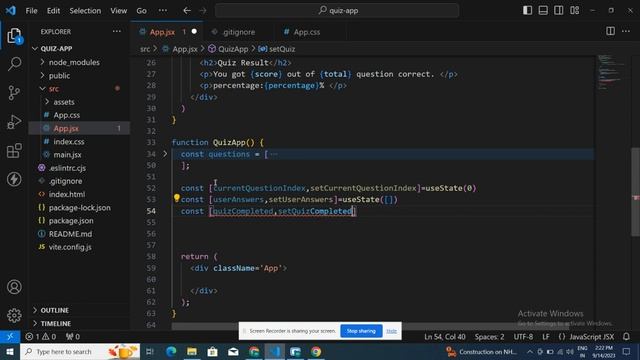The width and height of the screenshot is (640, 360).
Task: Open the Edit menu
Action: [x=53, y=11]
